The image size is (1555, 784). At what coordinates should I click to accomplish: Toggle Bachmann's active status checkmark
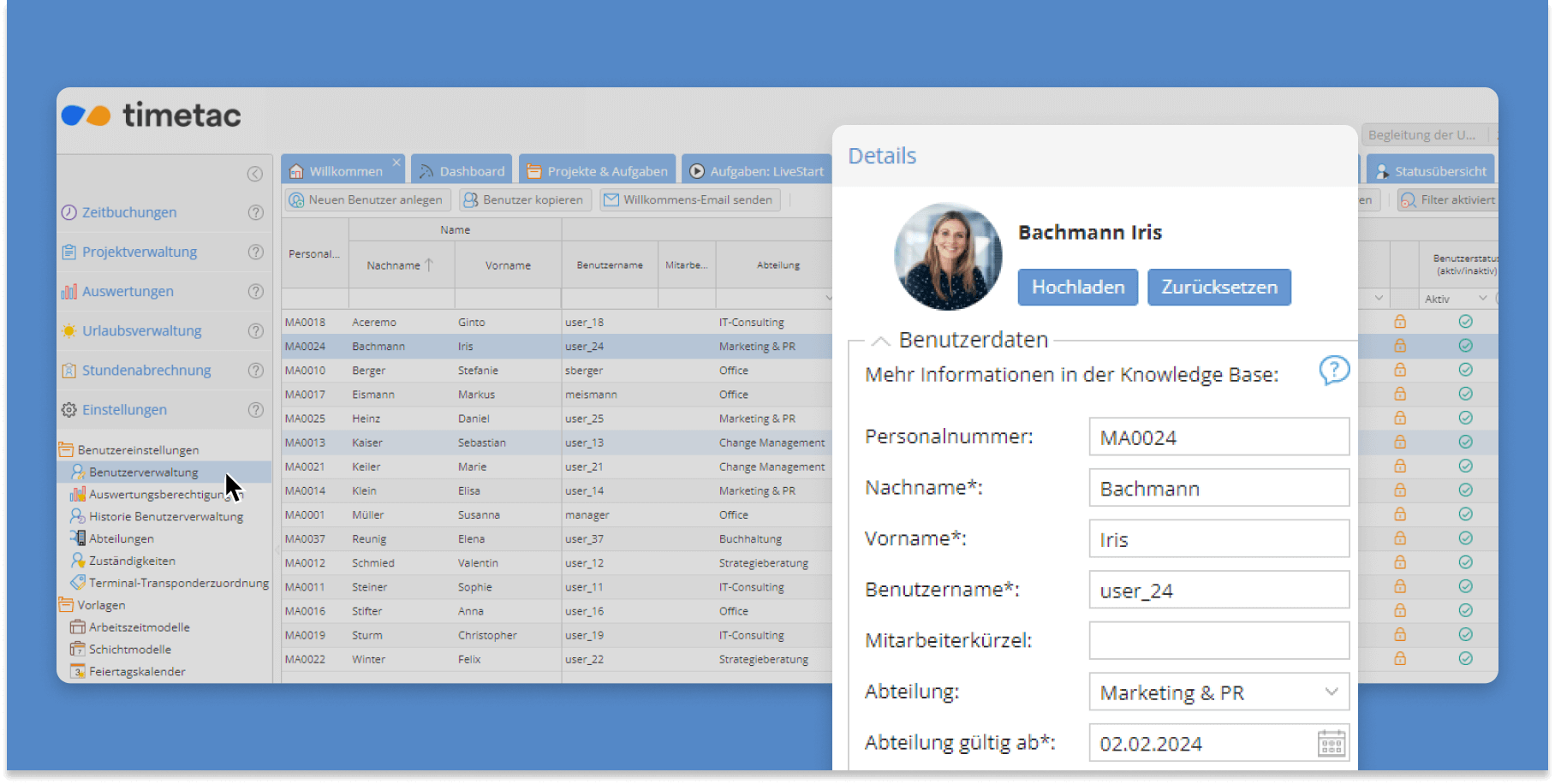pos(1467,346)
